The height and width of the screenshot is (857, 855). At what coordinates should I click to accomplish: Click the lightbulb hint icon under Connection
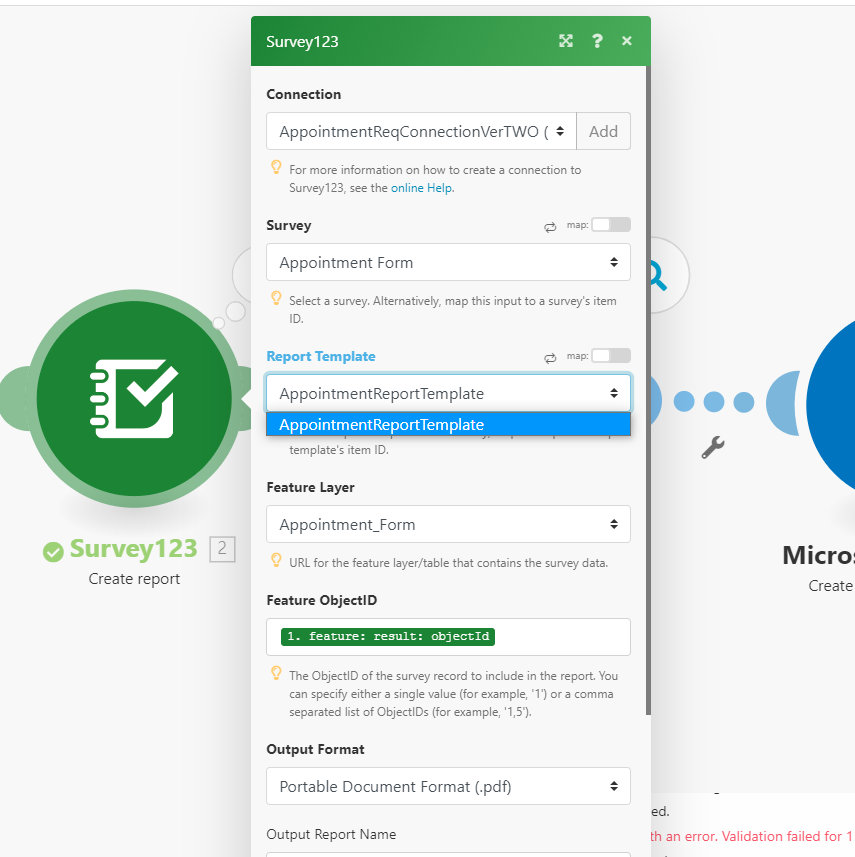277,167
